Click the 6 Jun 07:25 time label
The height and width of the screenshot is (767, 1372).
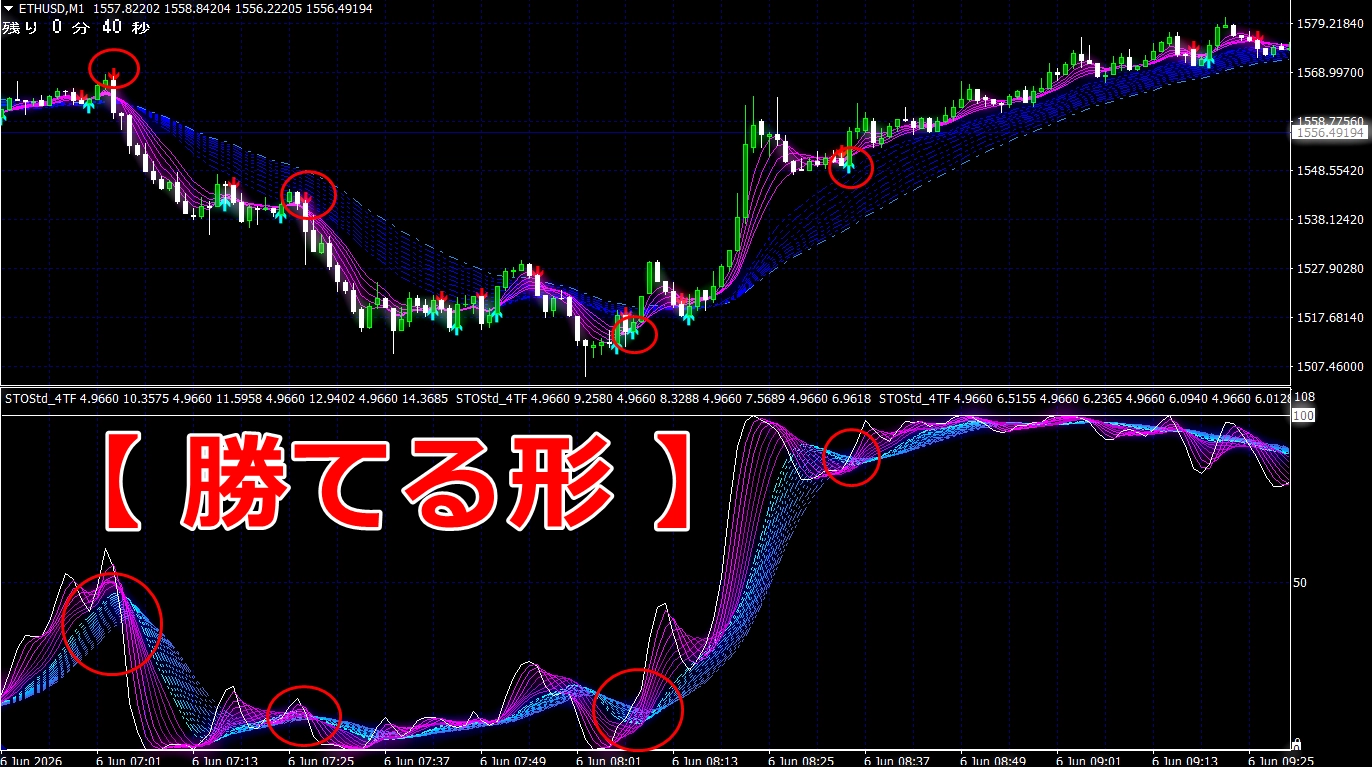(322, 760)
